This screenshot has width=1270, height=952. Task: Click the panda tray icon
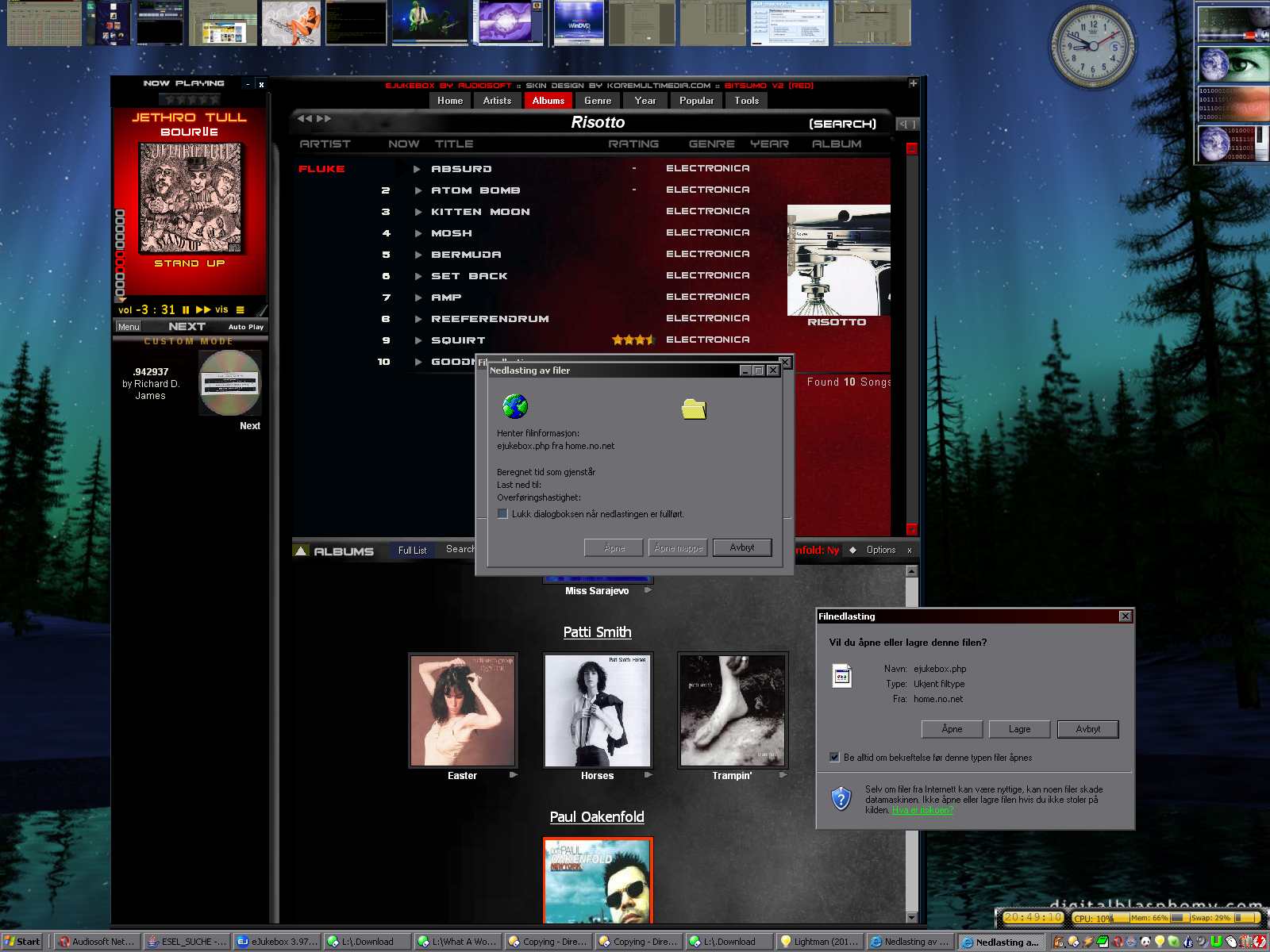1145,942
